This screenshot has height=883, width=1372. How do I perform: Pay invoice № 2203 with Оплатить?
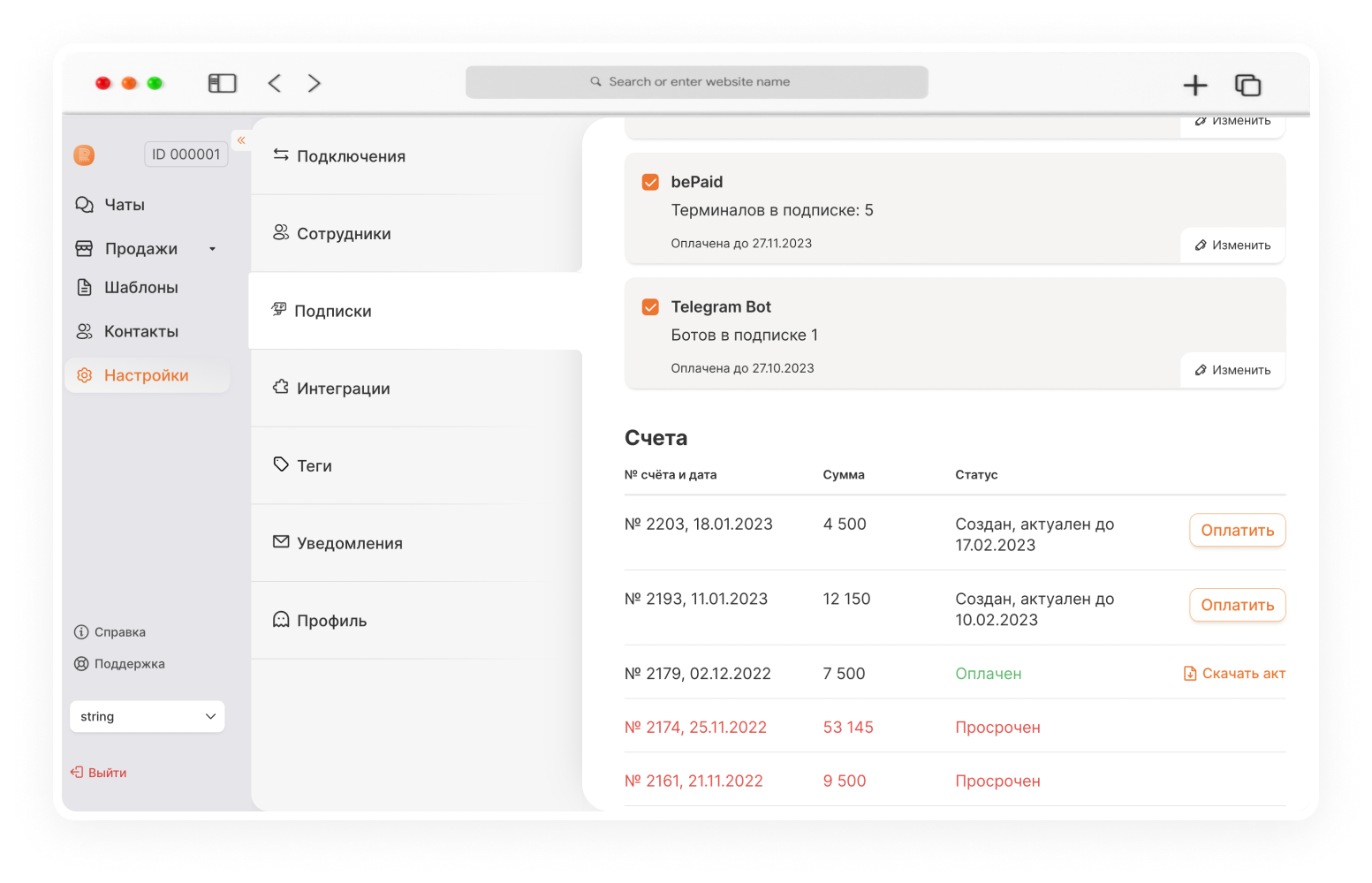pos(1237,531)
